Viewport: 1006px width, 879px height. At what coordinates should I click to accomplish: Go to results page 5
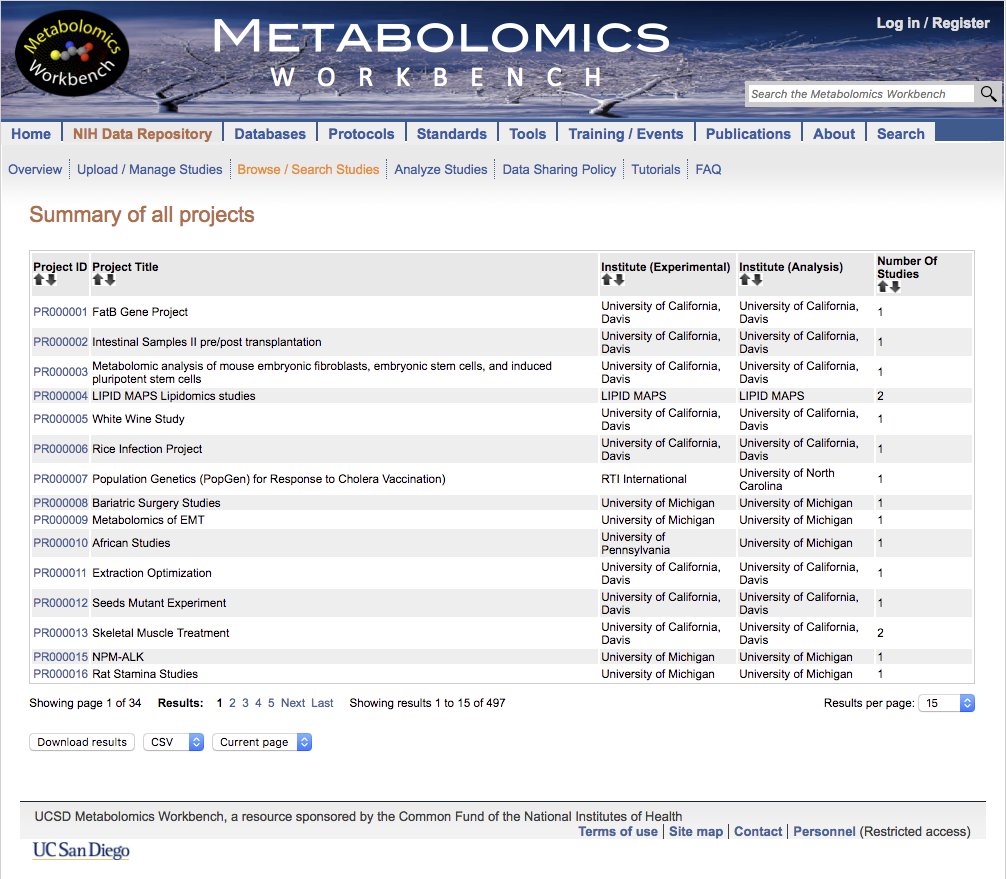[x=271, y=703]
